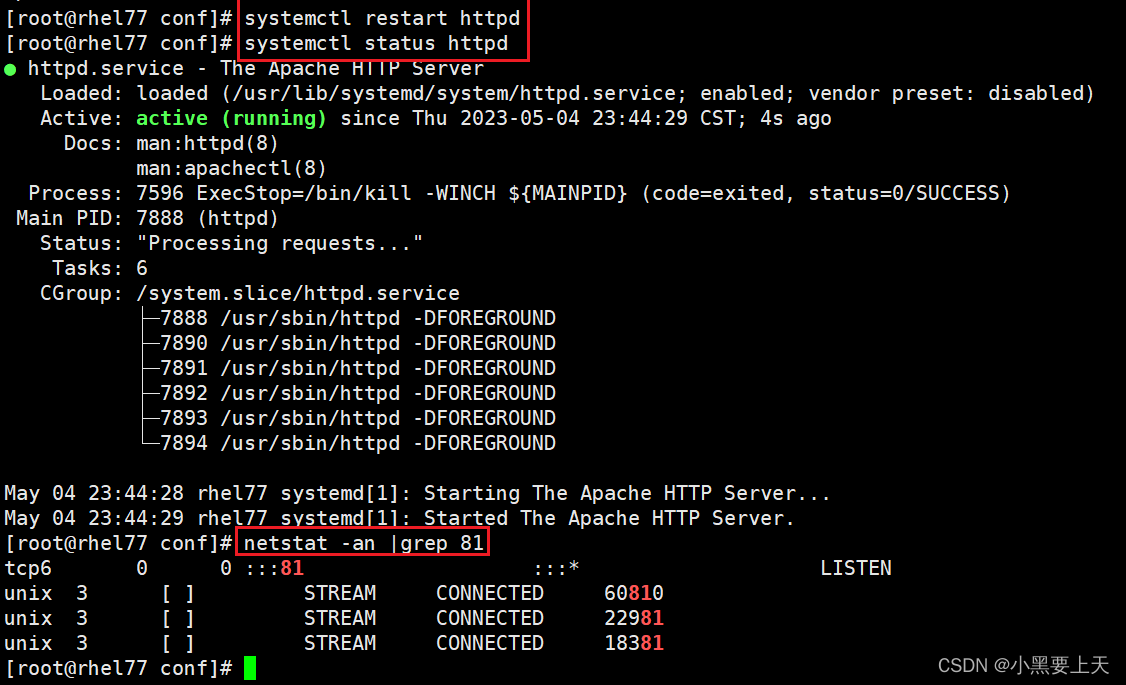Click process row 7888 /usr/sbin/httpd
The width and height of the screenshot is (1126, 685).
358,318
